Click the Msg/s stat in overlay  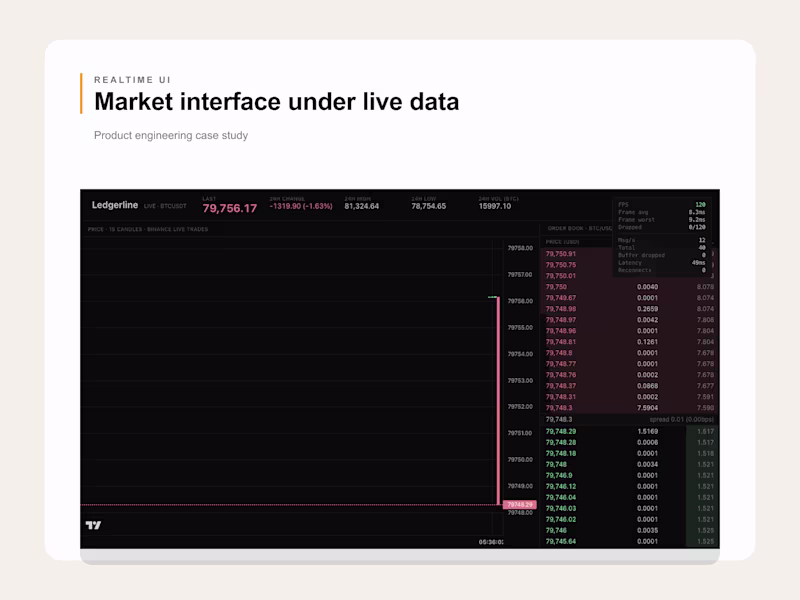(x=662, y=240)
